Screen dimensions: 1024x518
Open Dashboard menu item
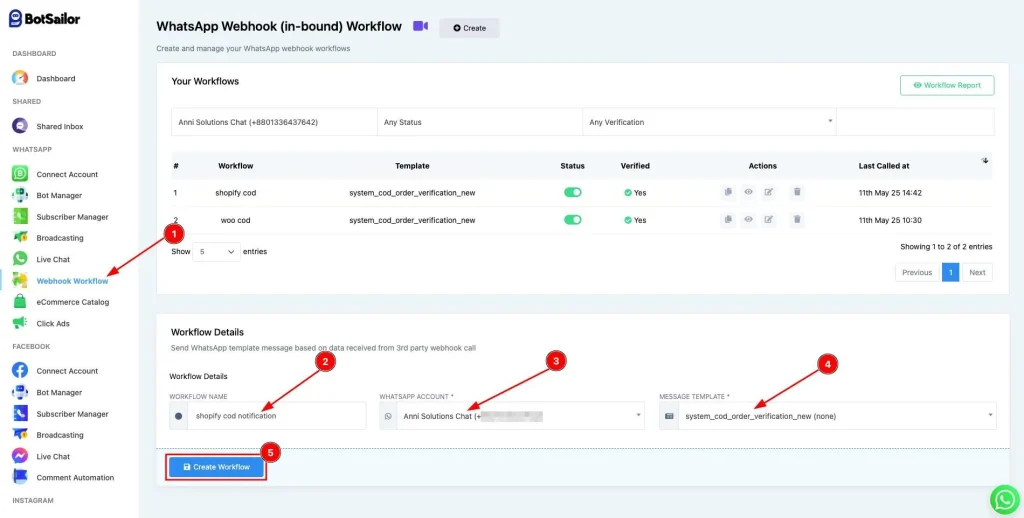[x=56, y=78]
